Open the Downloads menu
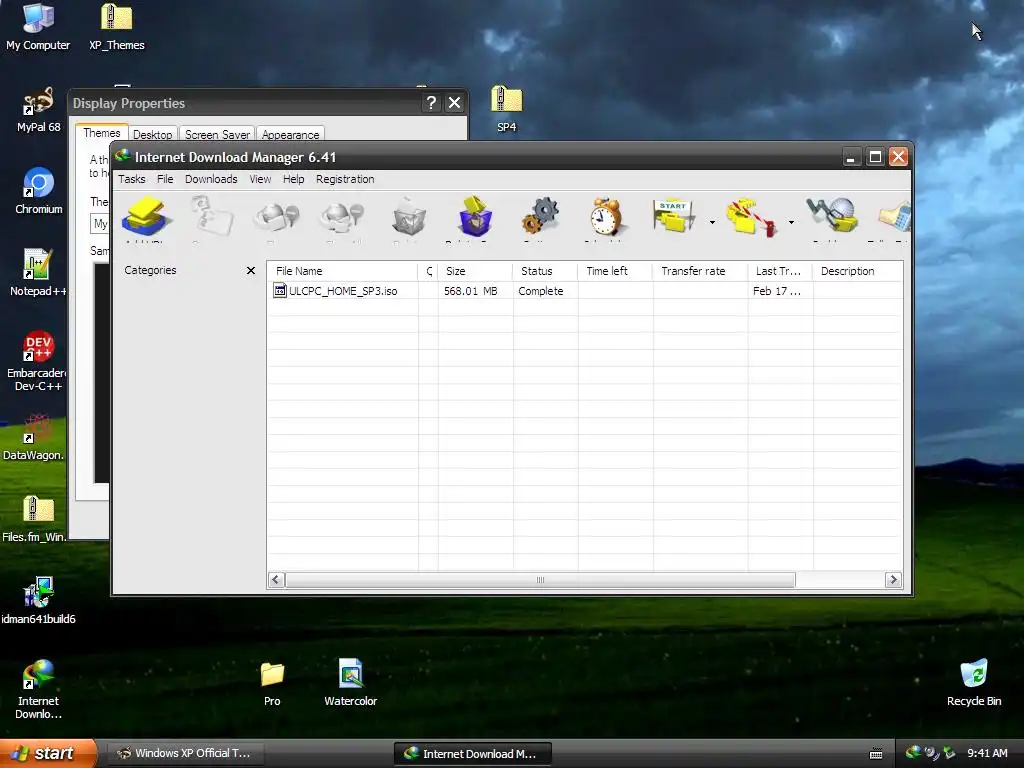1024x768 pixels. click(211, 179)
